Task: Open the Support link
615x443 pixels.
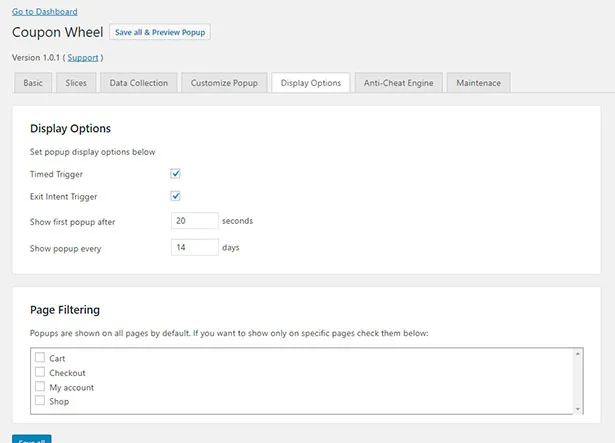Action: (83, 58)
